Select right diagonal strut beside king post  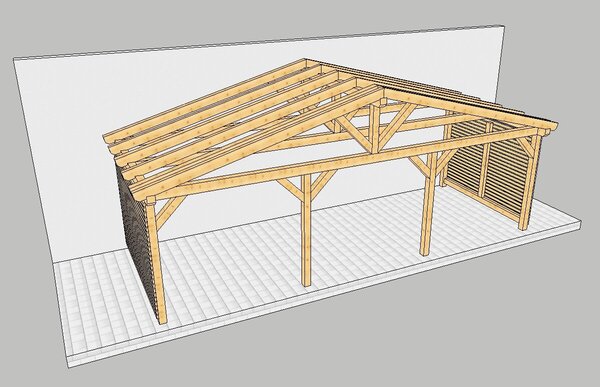[396, 125]
